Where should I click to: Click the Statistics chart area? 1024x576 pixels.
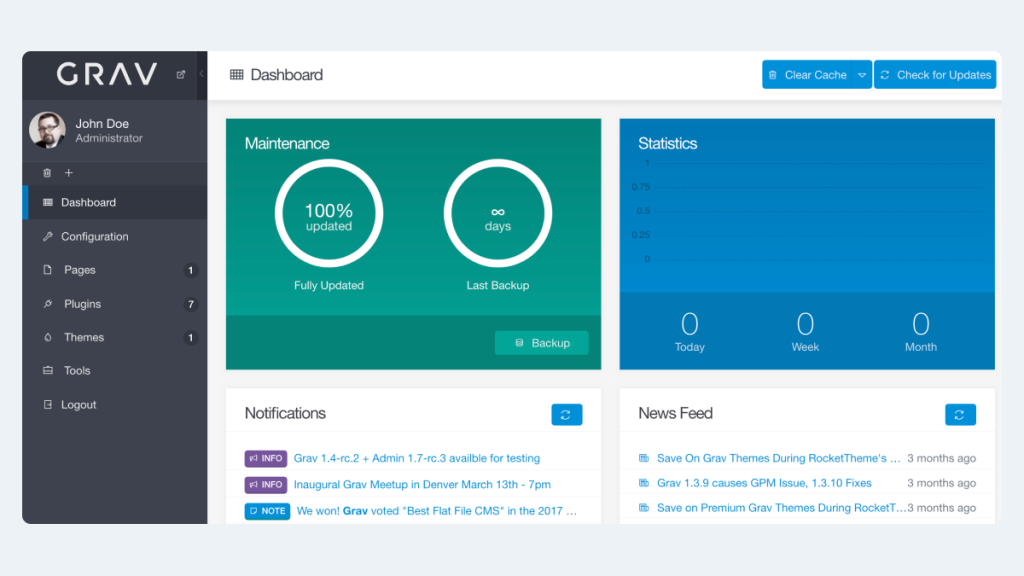coord(807,211)
